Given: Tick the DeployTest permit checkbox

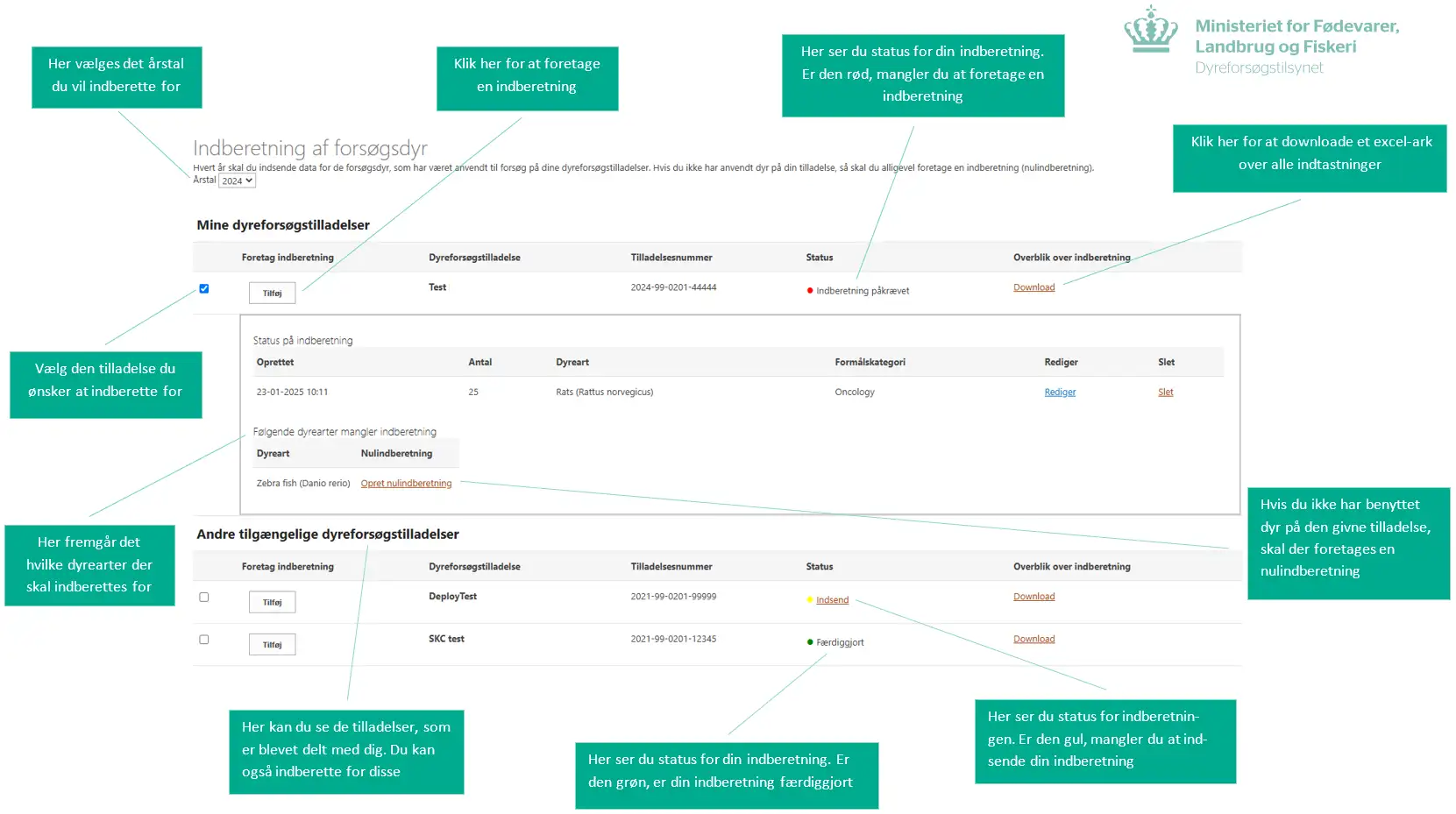Looking at the screenshot, I should 204,598.
